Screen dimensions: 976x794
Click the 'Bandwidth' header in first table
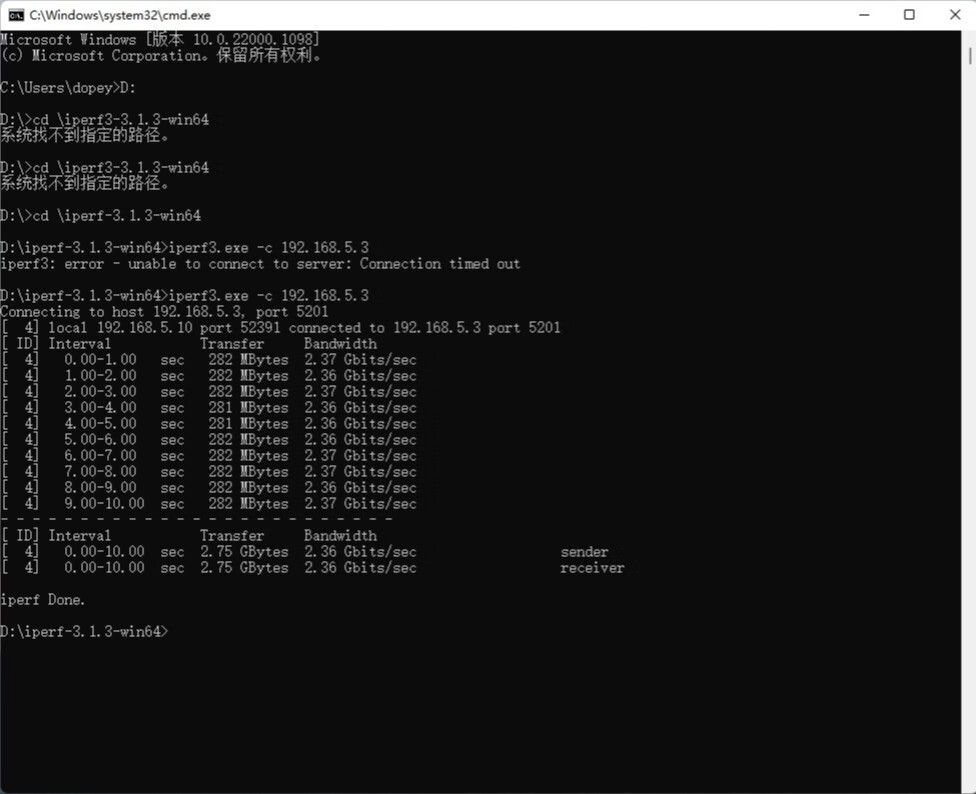pos(340,344)
